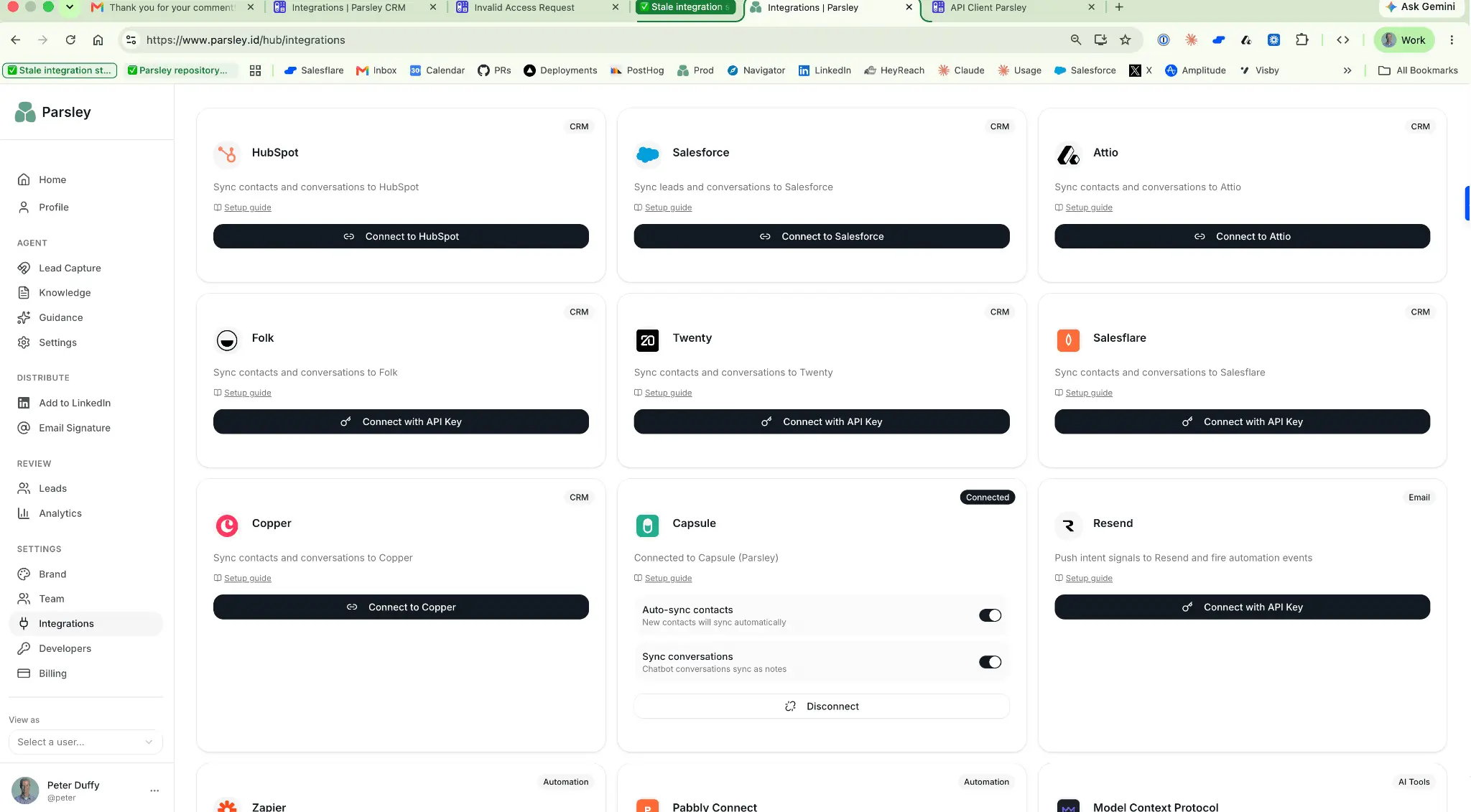Click the Peter Duffy profile avatar

click(x=25, y=790)
